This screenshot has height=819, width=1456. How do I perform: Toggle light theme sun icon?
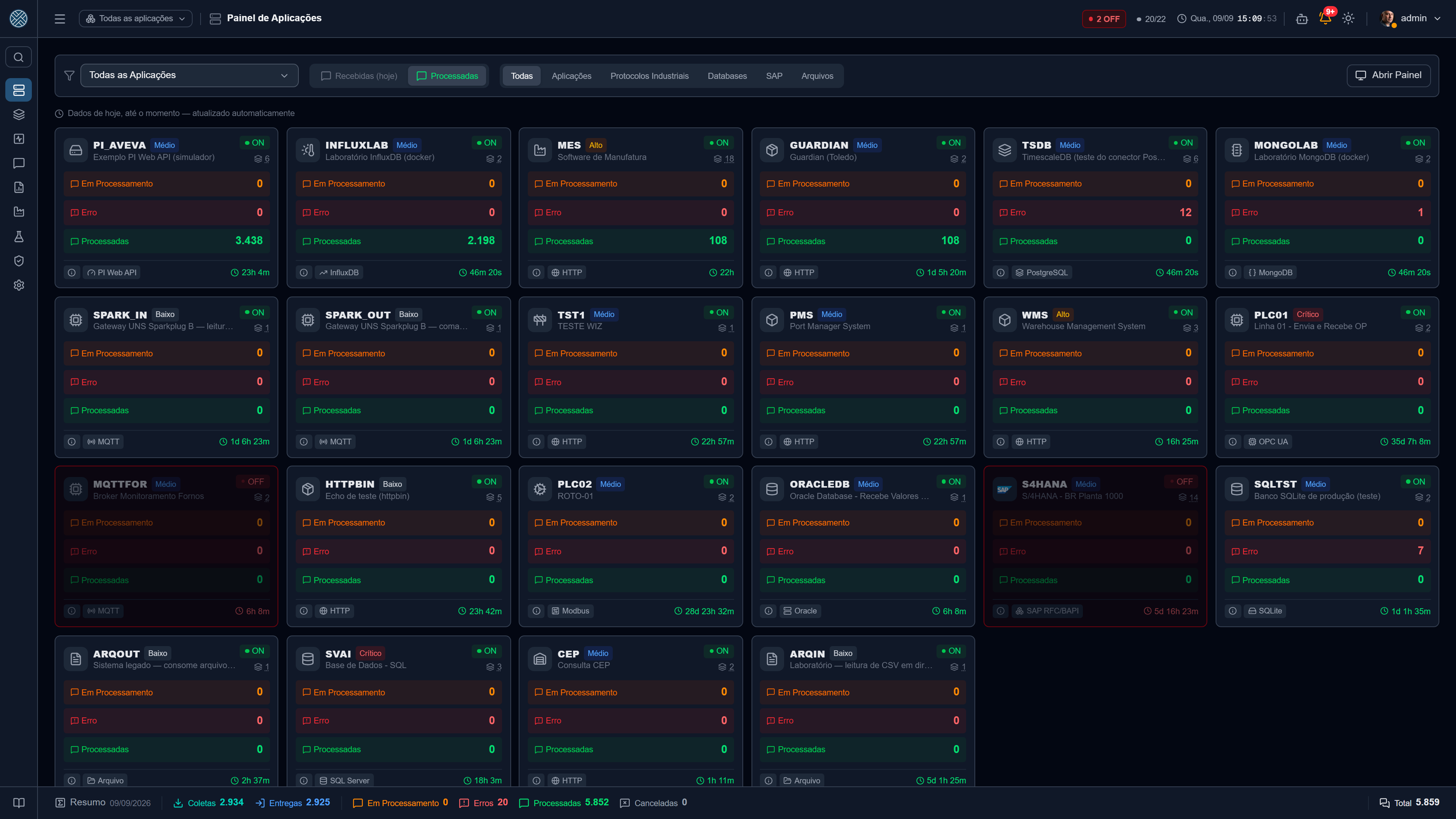point(1348,19)
